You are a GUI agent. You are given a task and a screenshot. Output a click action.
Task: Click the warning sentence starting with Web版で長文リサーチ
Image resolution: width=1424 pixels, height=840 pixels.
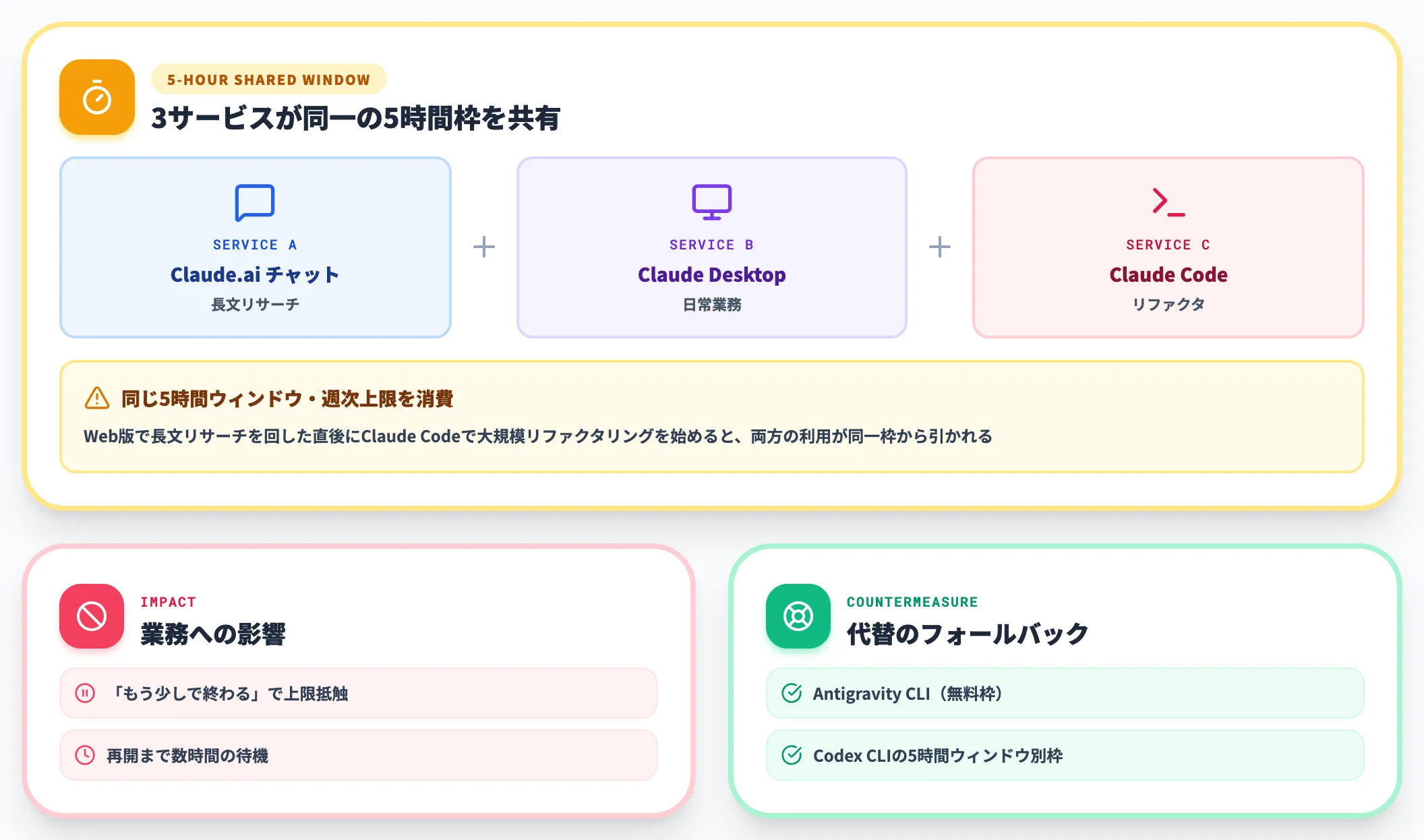point(538,436)
